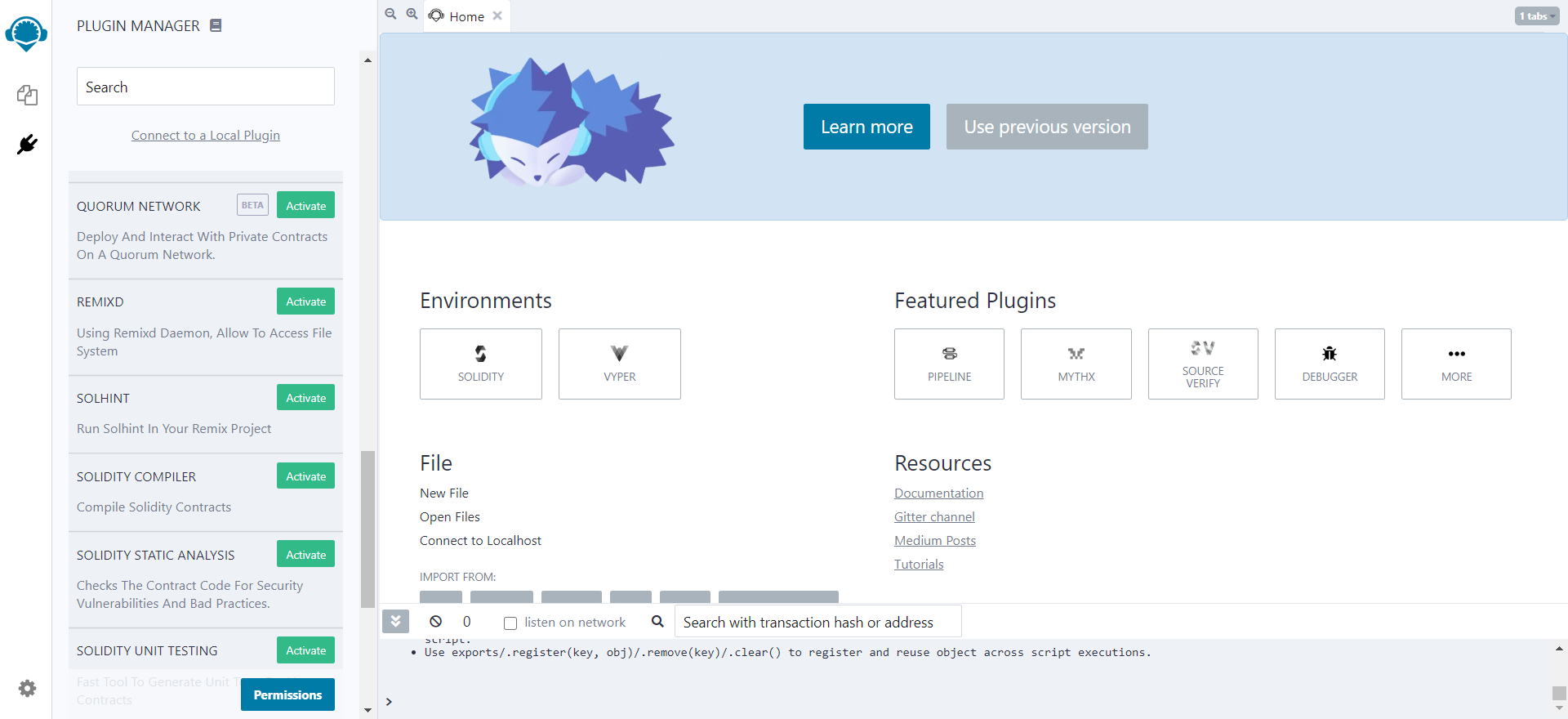Screen dimensions: 1568x719
Task: Activate the Solhint plugin
Action: coord(305,398)
